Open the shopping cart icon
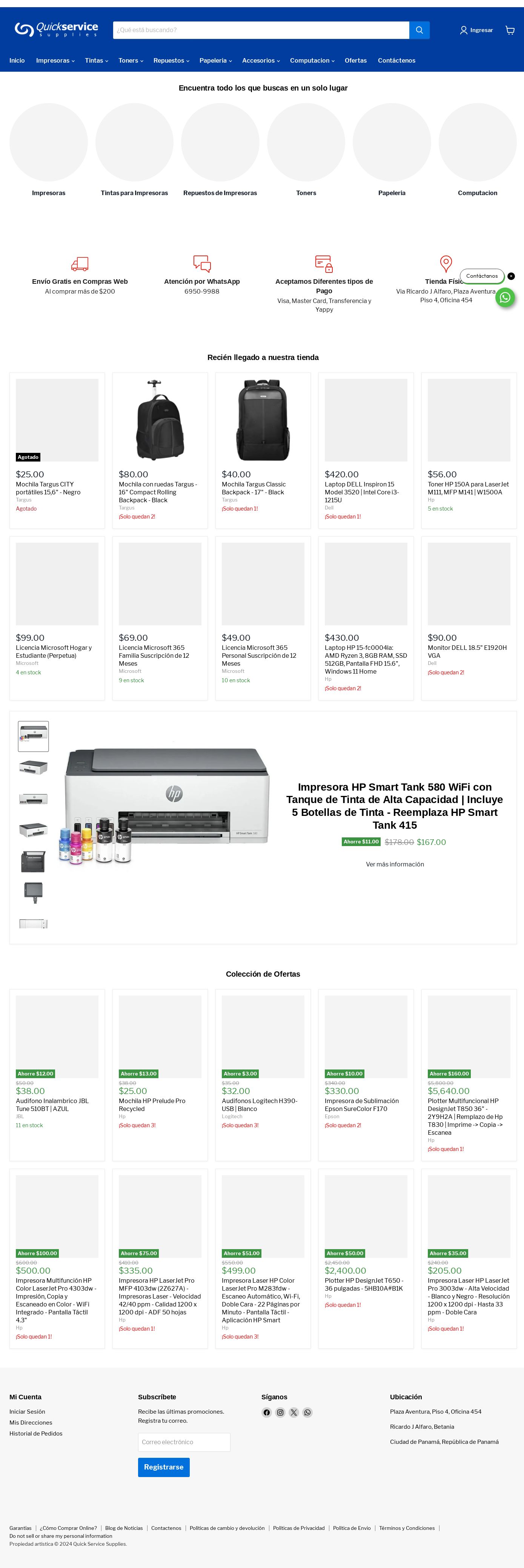Screen dimensions: 524x1568 [x=510, y=30]
